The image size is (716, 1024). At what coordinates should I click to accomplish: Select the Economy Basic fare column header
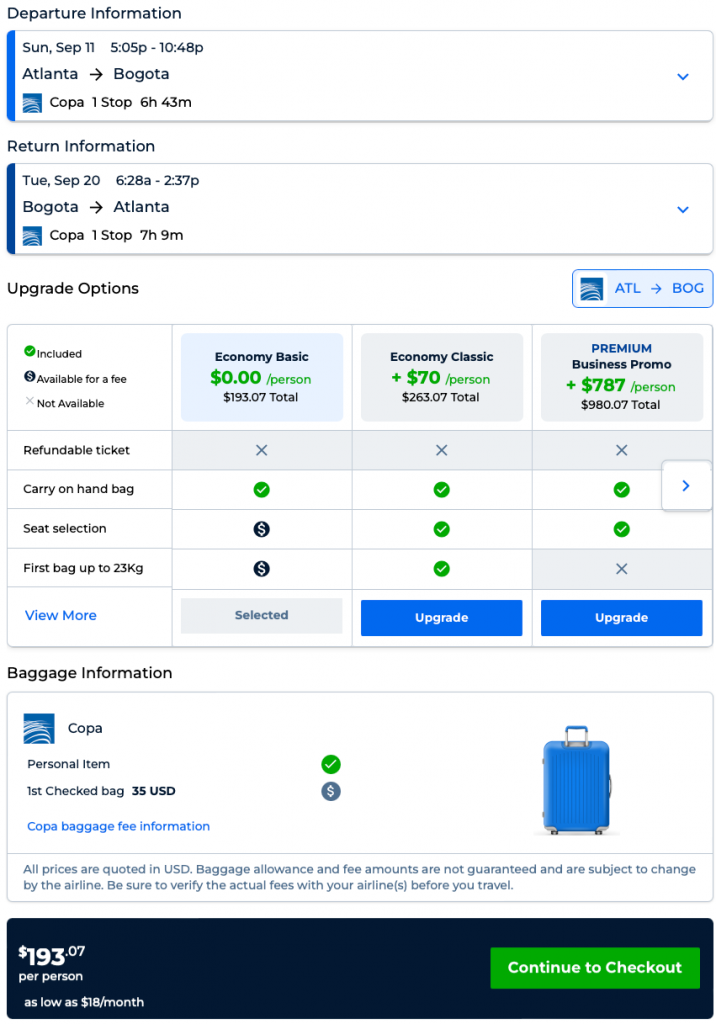tap(261, 376)
